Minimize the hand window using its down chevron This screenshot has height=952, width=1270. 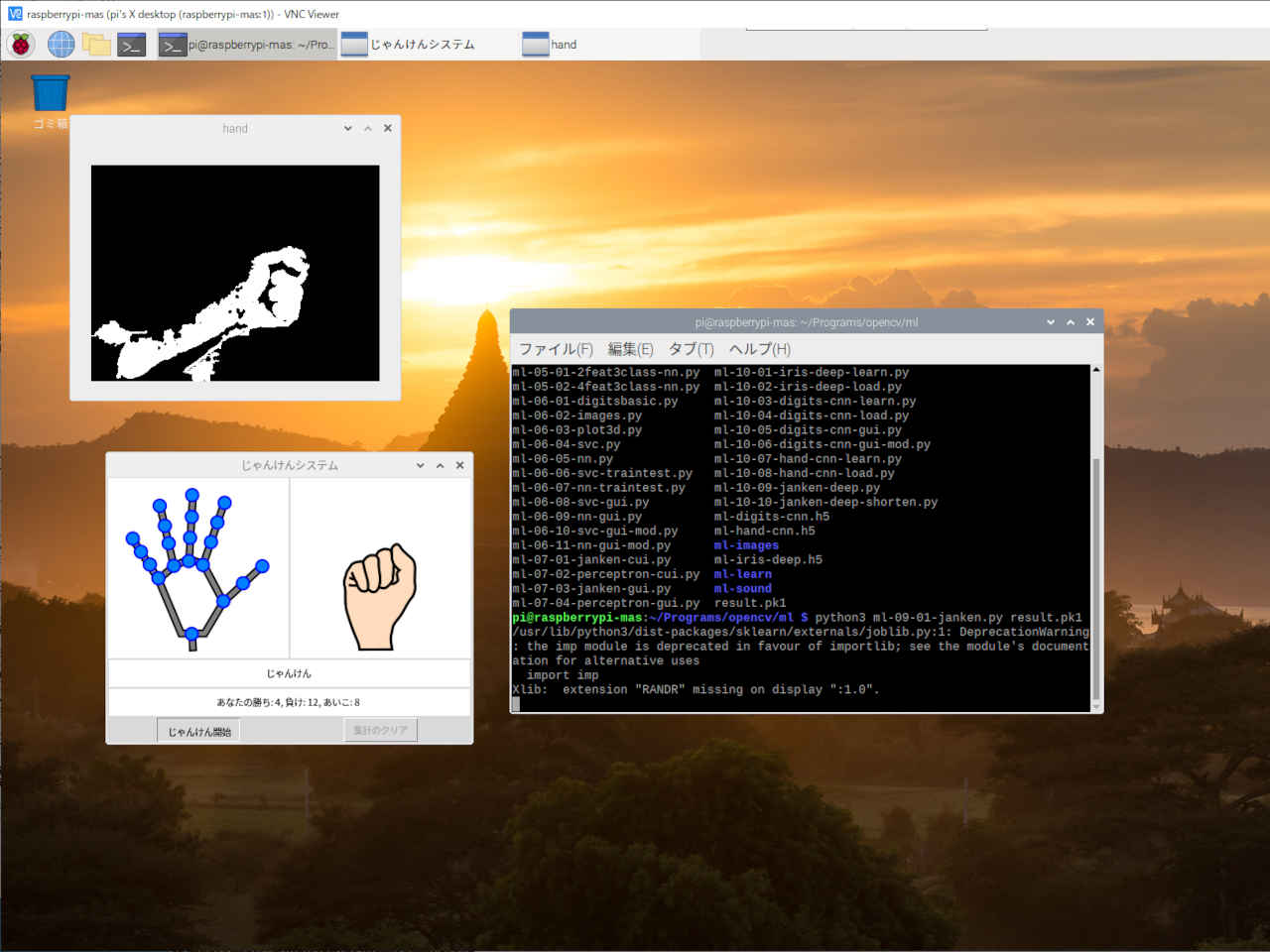pos(347,128)
